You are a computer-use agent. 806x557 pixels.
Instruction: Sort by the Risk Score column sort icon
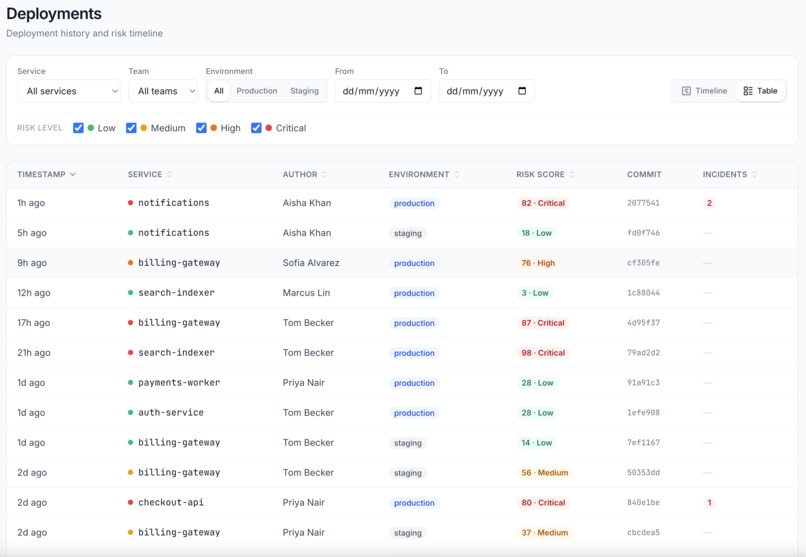pyautogui.click(x=572, y=174)
